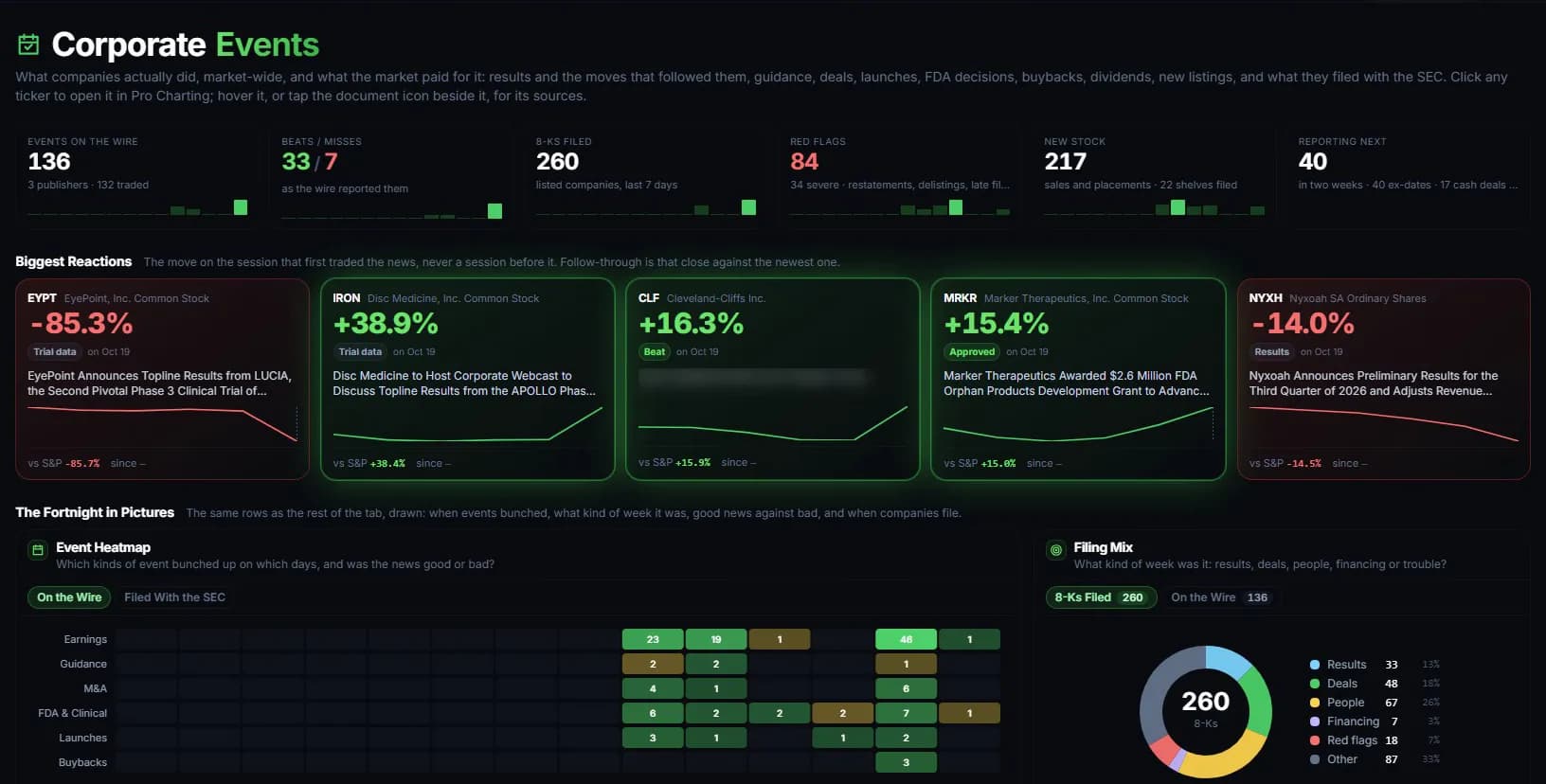Select the Other gray legend swatch
This screenshot has width=1546, height=784.
click(1315, 759)
